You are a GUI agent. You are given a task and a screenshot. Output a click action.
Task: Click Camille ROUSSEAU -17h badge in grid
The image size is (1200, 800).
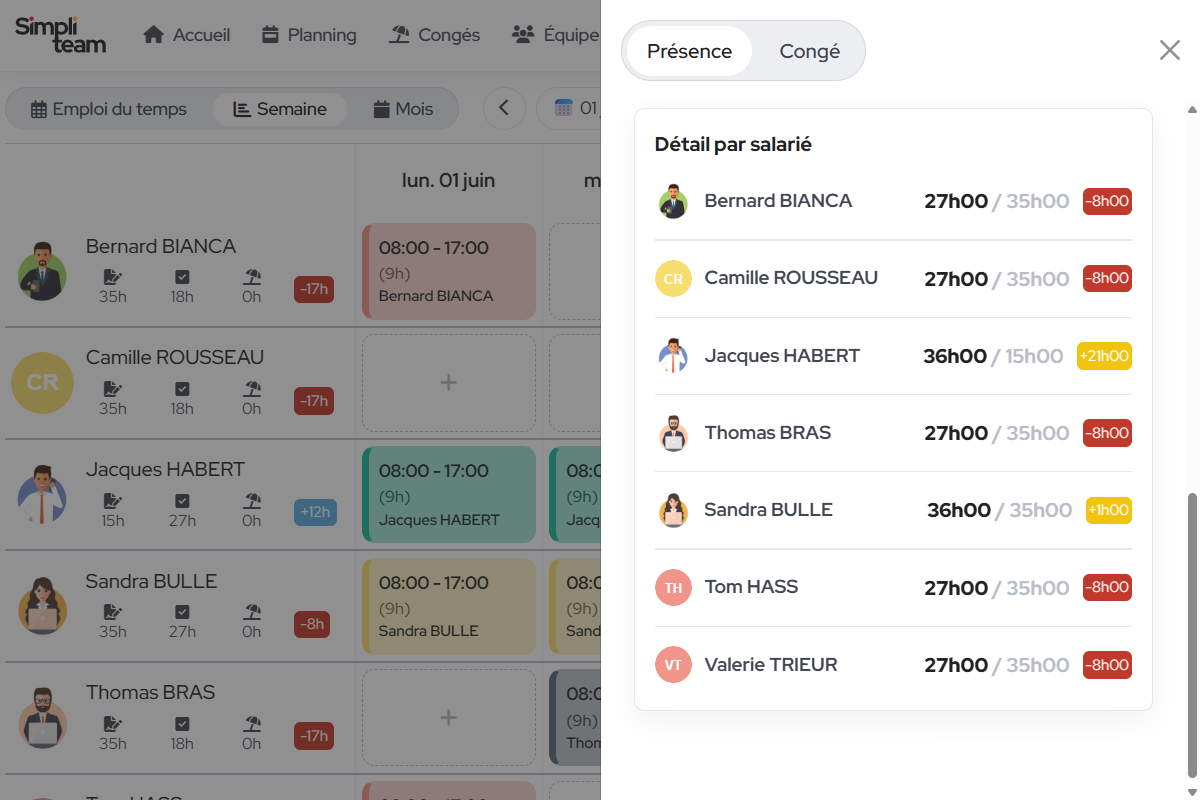314,401
